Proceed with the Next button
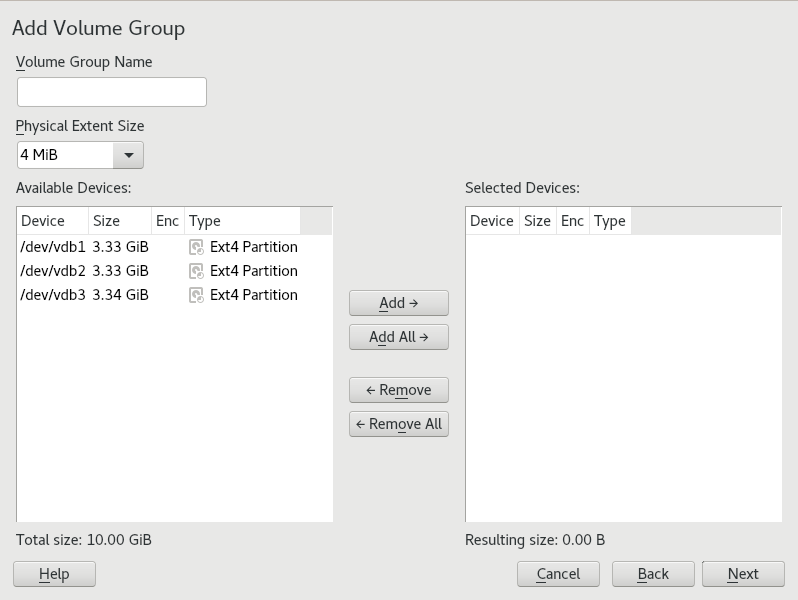 [x=742, y=574]
